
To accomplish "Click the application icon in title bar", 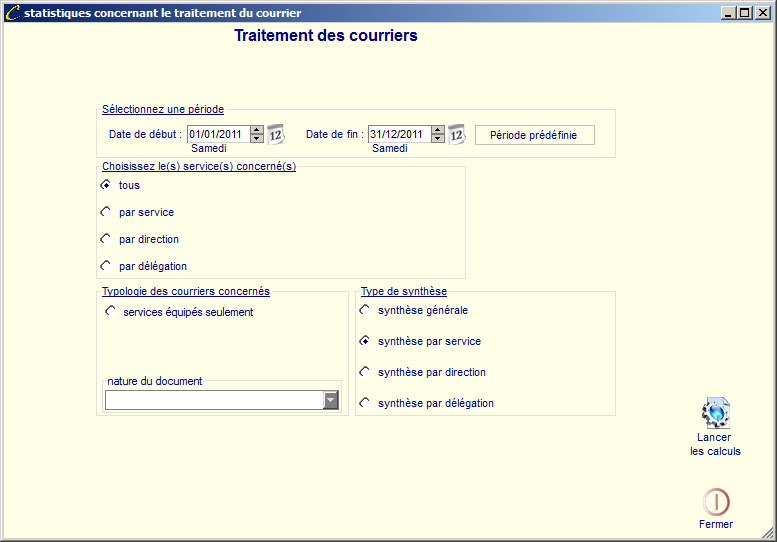I will click(12, 13).
